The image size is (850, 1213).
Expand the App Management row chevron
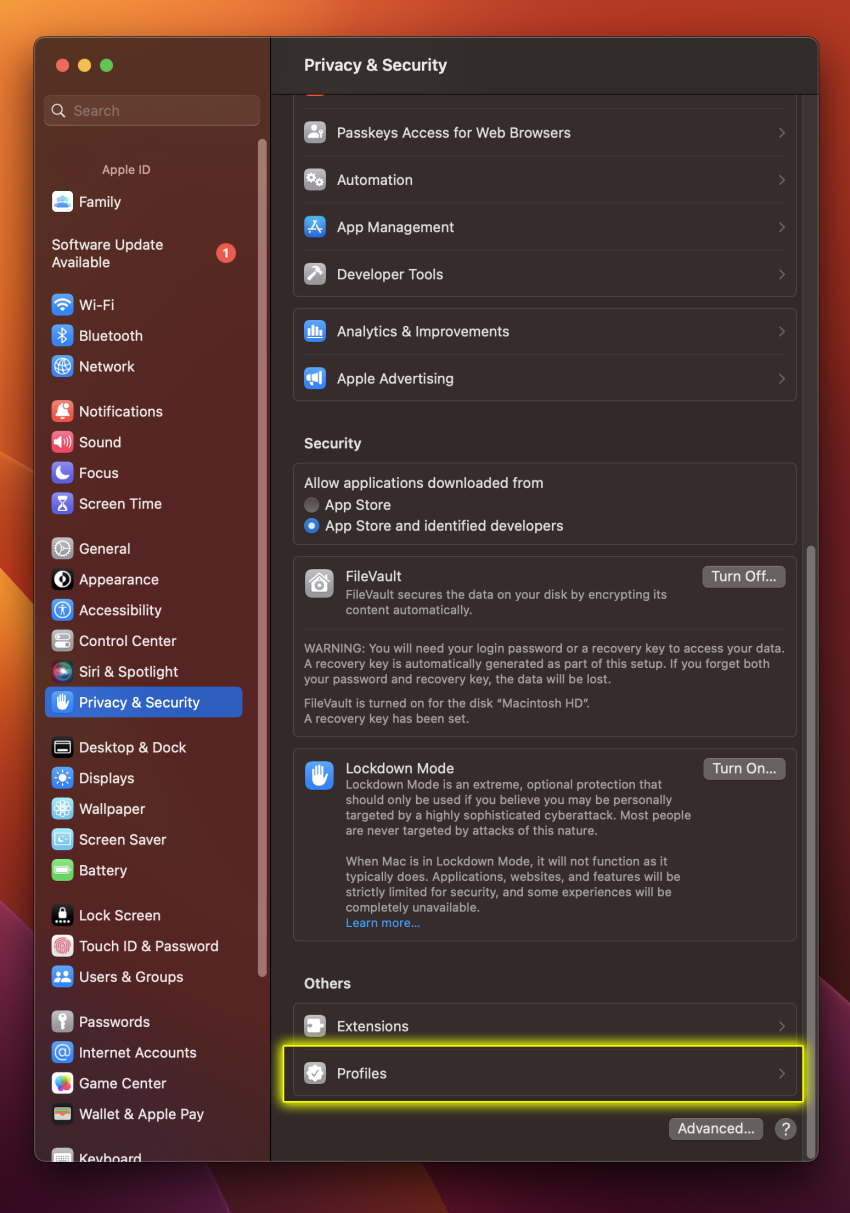click(x=782, y=227)
